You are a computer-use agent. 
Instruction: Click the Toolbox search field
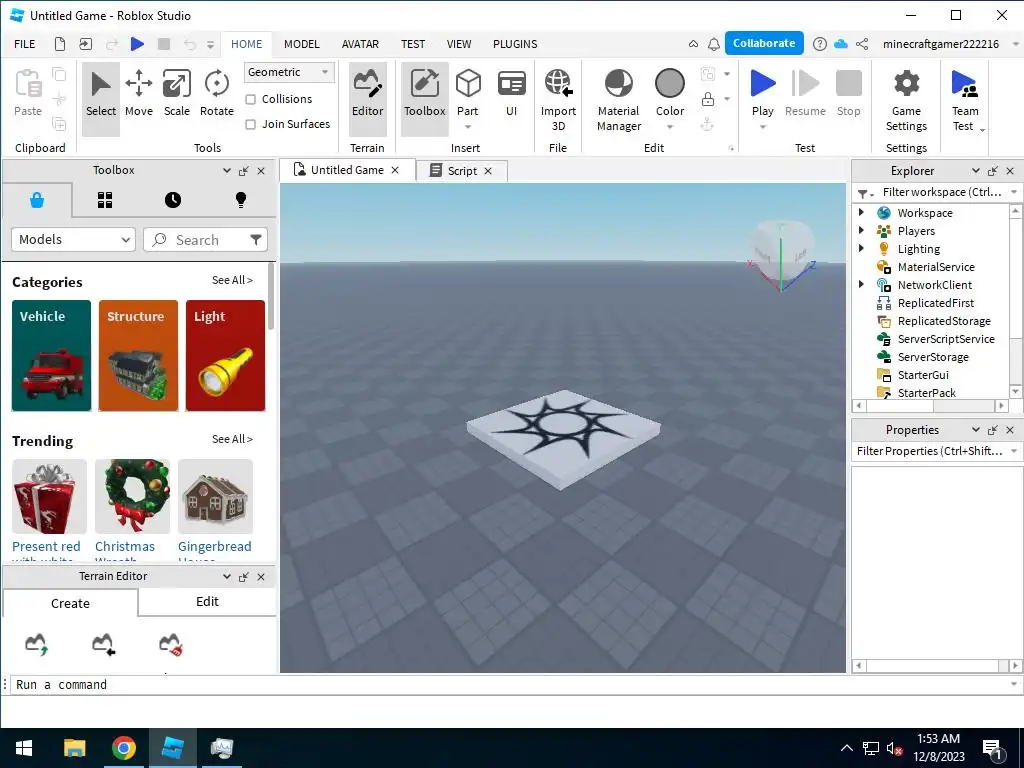pyautogui.click(x=205, y=240)
